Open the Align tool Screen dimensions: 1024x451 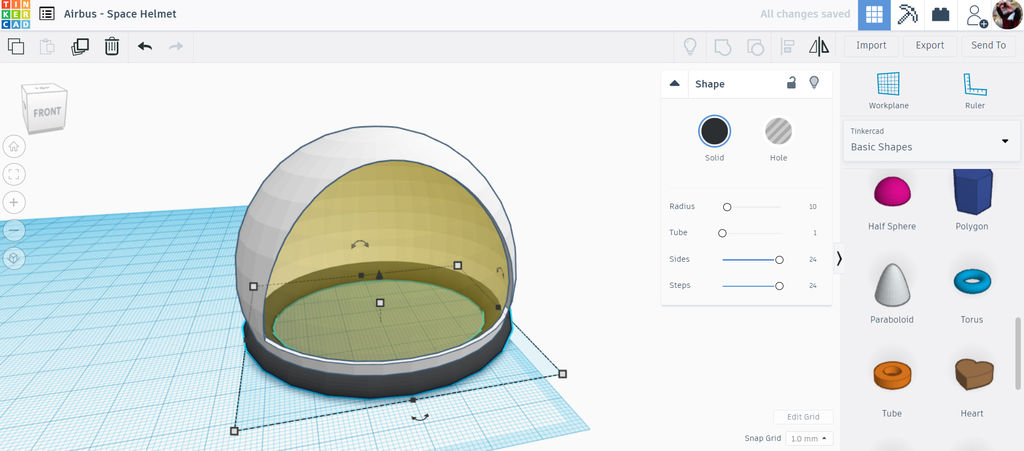click(x=787, y=46)
